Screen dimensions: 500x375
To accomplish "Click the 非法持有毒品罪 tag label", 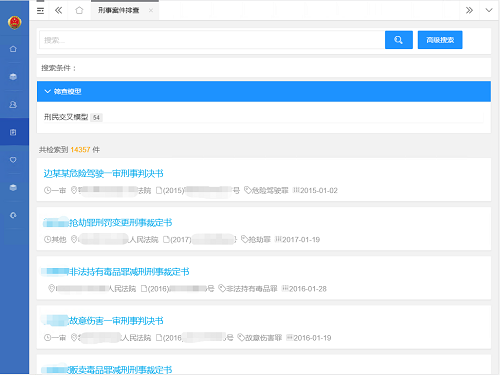I will [252, 289].
